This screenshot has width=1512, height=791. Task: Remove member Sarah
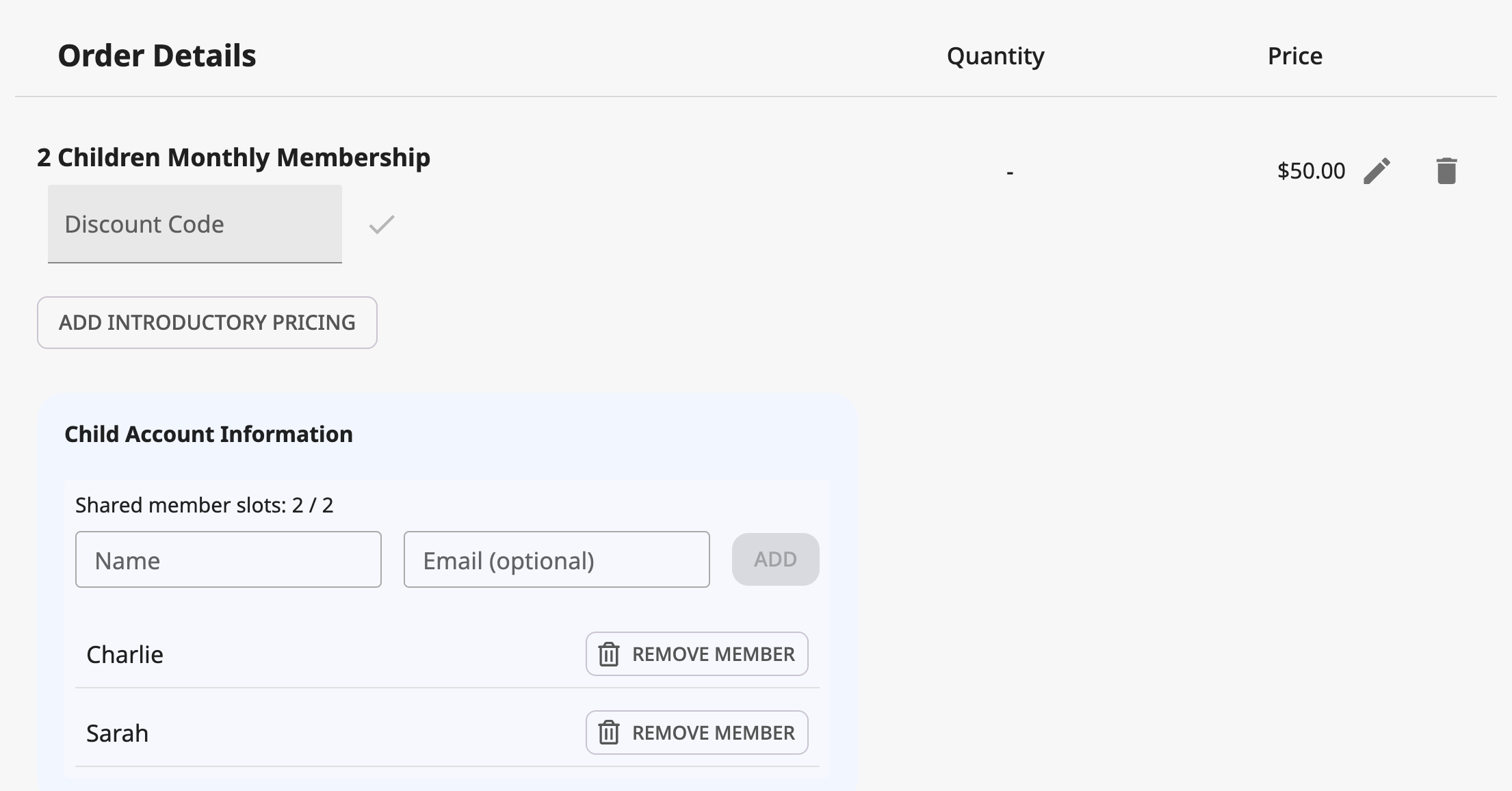pos(696,732)
